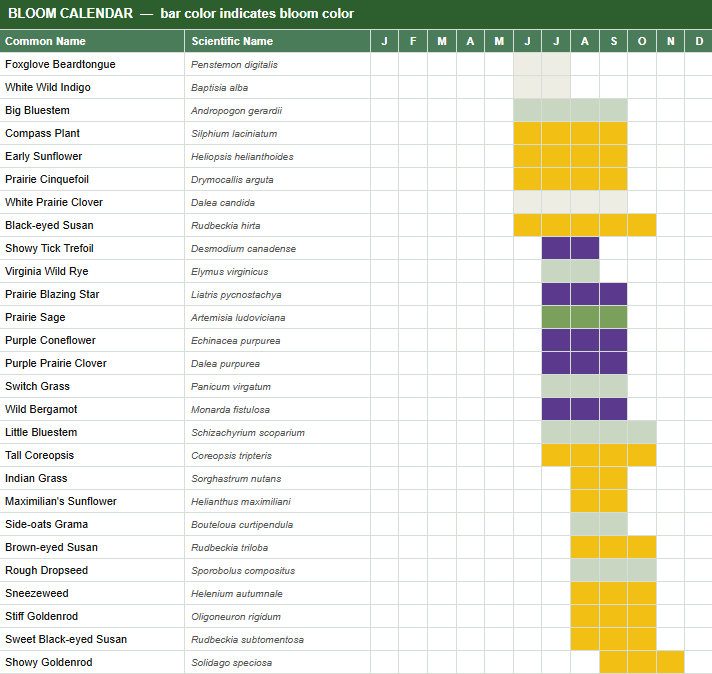Click the Brown-eyed Susan name

coord(92,548)
